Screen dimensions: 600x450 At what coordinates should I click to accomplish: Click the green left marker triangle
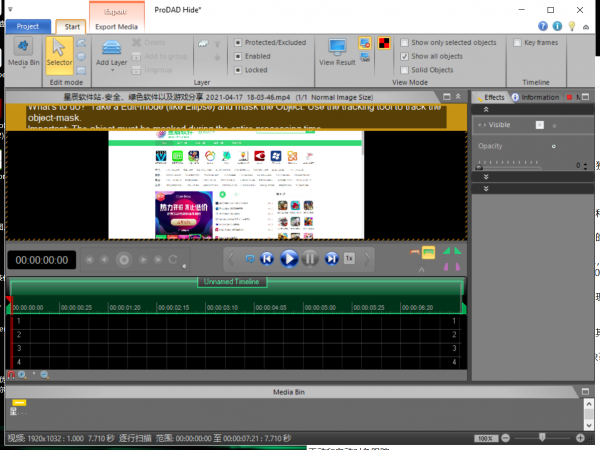[x=446, y=251]
